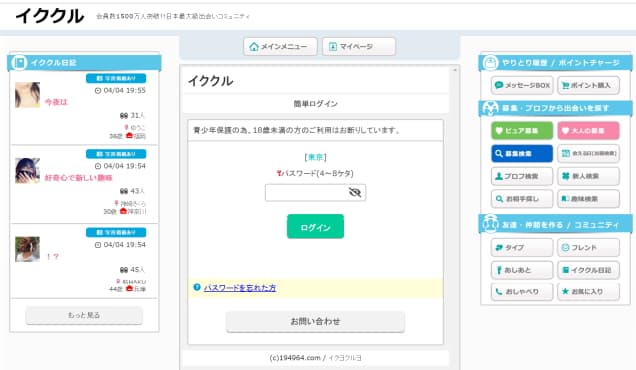Click もっと見る under the diary list

click(x=84, y=315)
